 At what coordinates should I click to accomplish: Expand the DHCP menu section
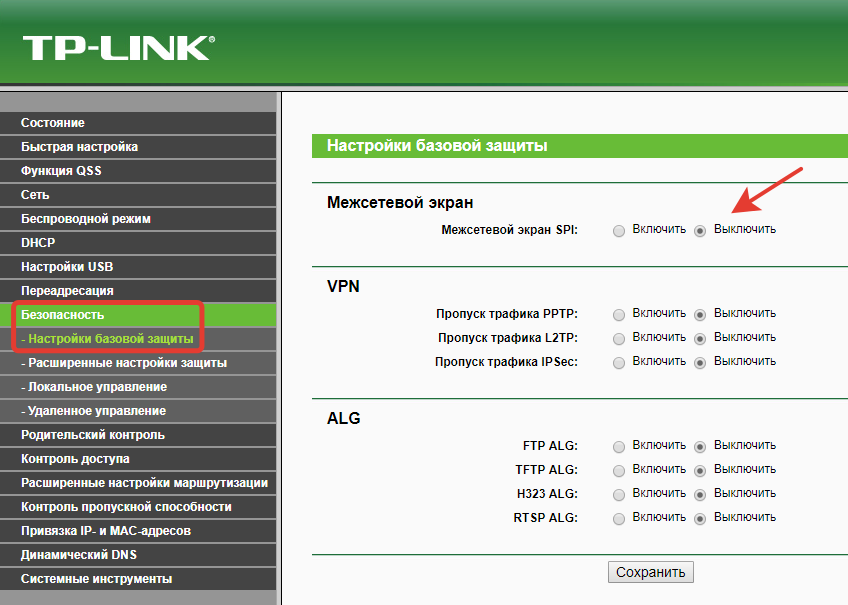[x=38, y=243]
